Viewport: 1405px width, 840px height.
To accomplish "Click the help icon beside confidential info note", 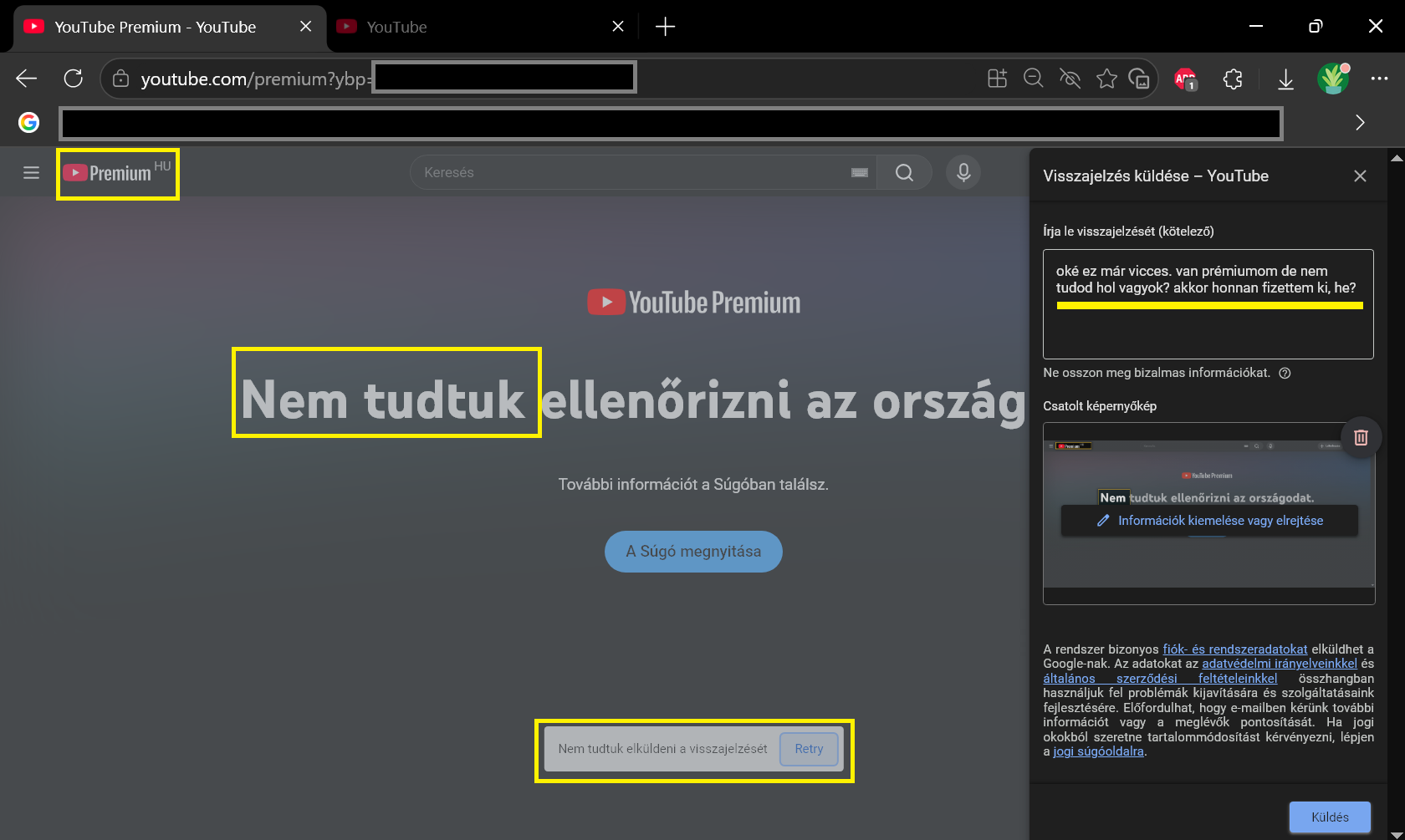I will (1285, 373).
